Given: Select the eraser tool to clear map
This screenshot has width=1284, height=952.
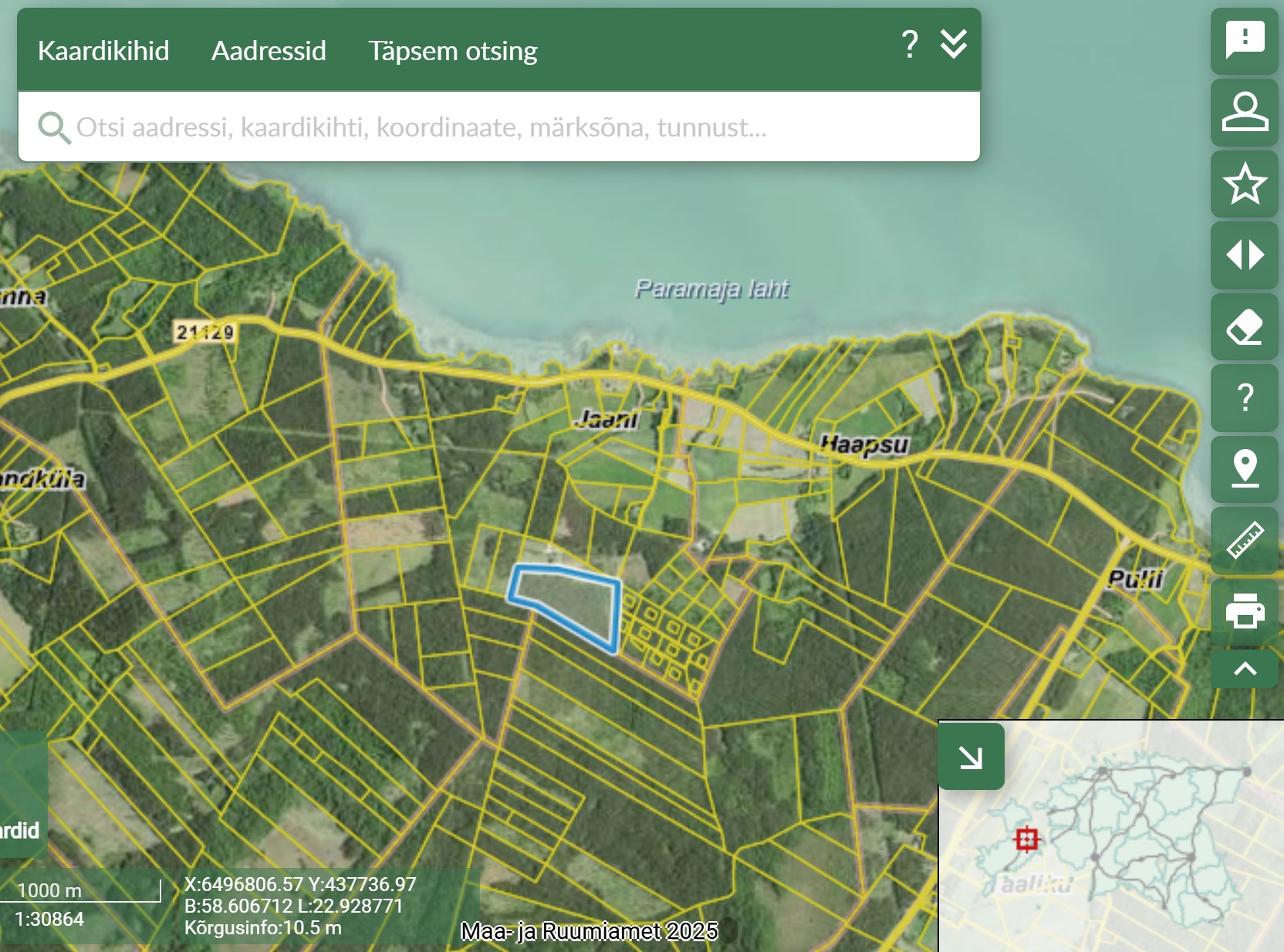Looking at the screenshot, I should click(x=1244, y=326).
